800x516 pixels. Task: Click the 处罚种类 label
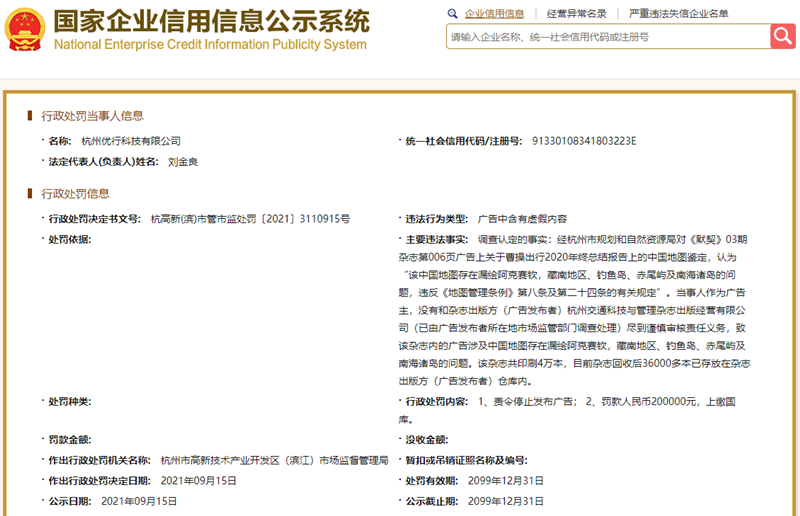point(70,402)
